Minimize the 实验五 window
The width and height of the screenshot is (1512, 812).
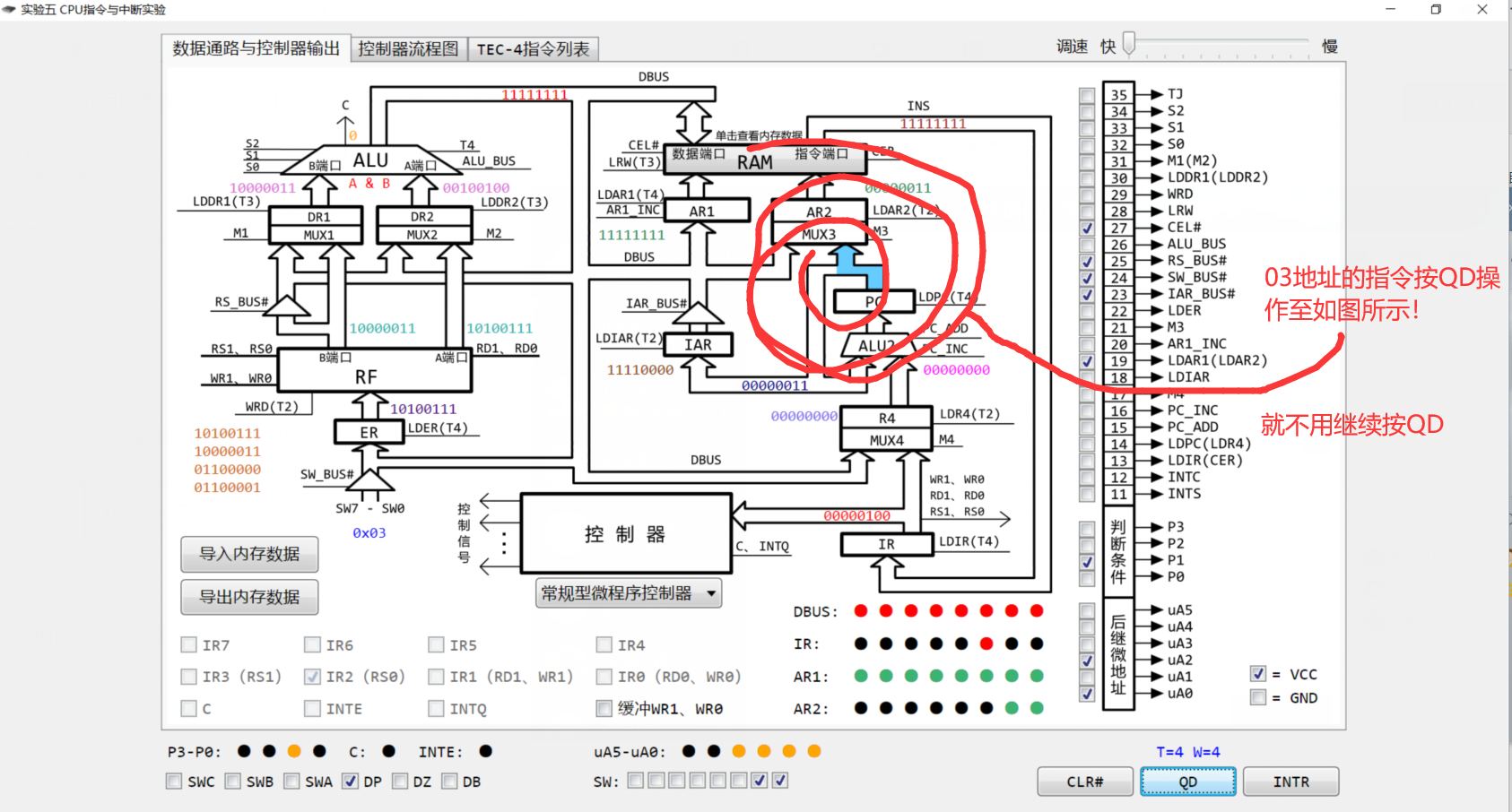click(1391, 9)
